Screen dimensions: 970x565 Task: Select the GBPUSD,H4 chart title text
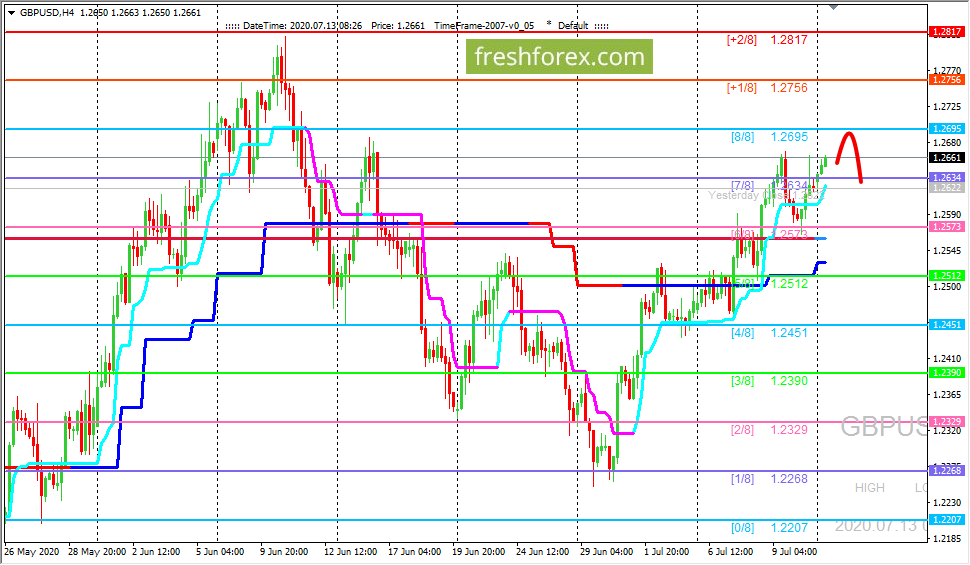click(47, 12)
